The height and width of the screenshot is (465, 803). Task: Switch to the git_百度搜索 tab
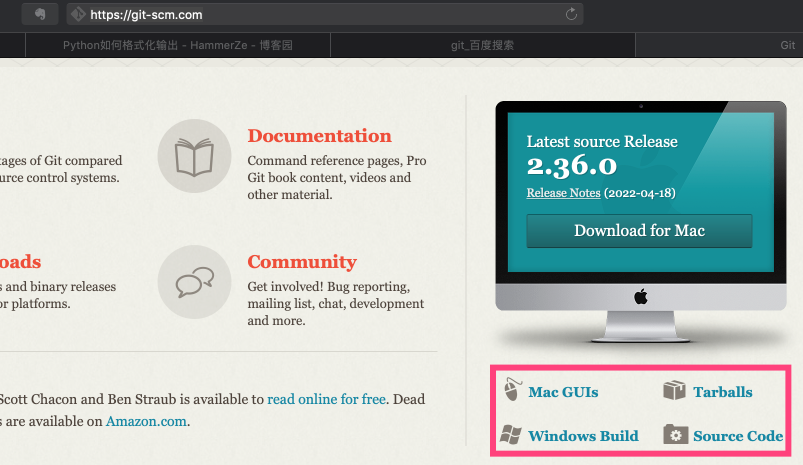482,45
